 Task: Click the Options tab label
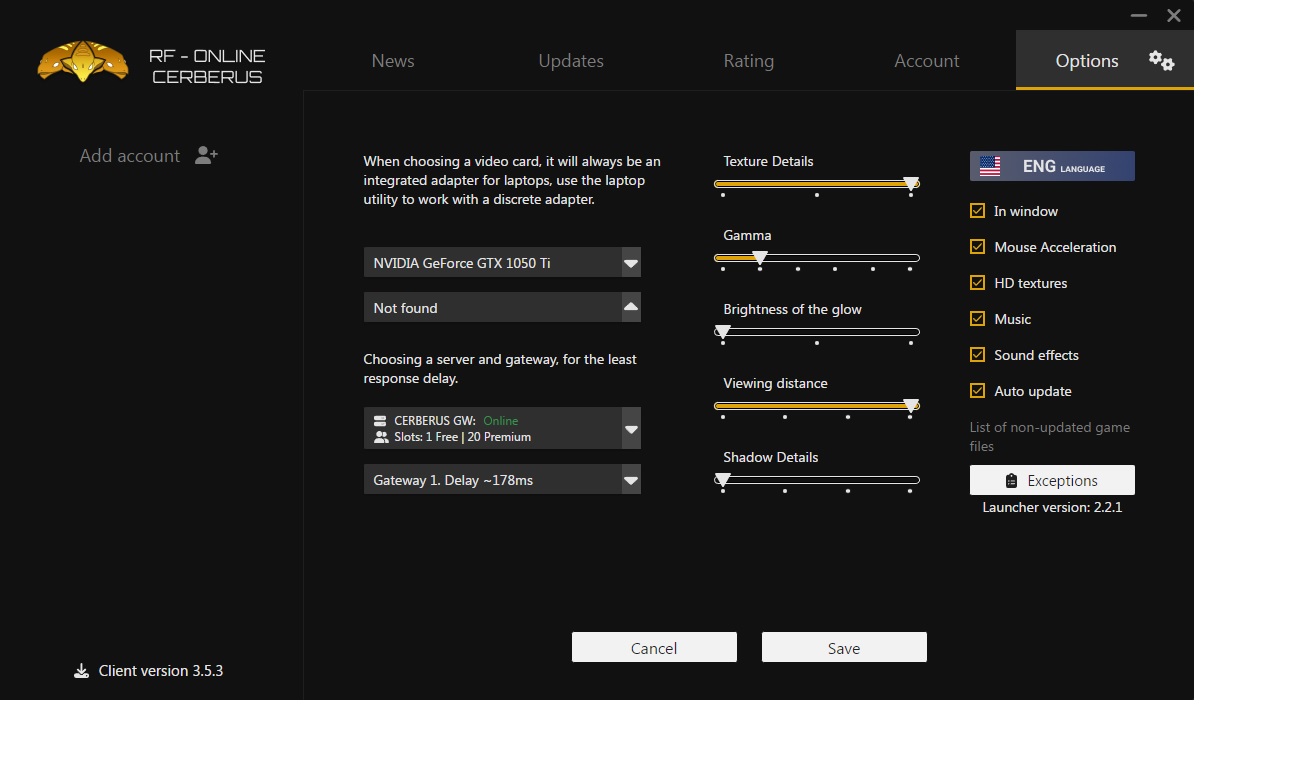(x=1087, y=61)
